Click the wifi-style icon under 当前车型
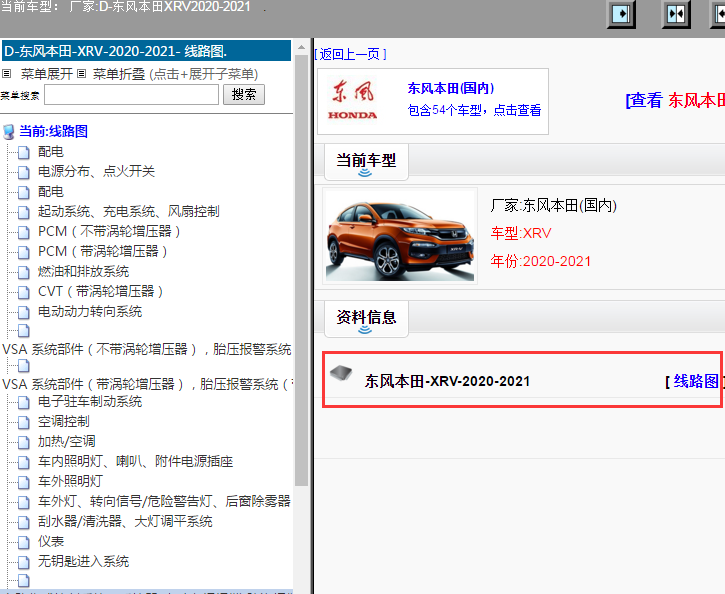The width and height of the screenshot is (725, 594). [x=365, y=173]
